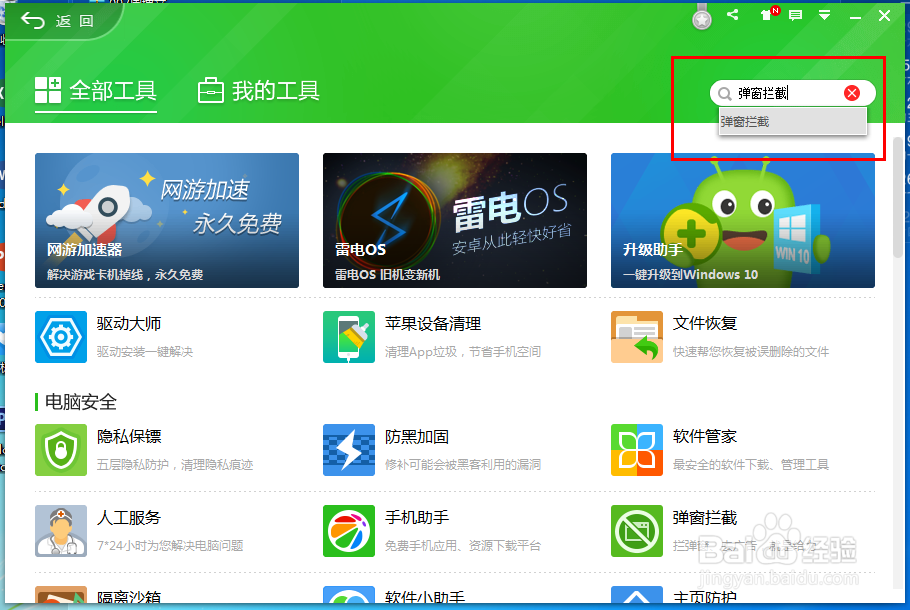Launch 驱动大师 gear icon

tap(61, 337)
